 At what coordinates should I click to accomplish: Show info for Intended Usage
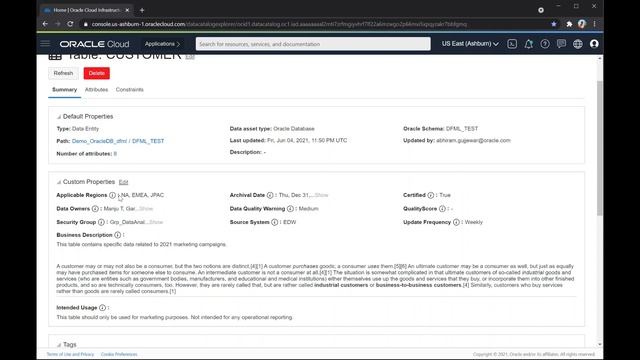[x=102, y=308]
